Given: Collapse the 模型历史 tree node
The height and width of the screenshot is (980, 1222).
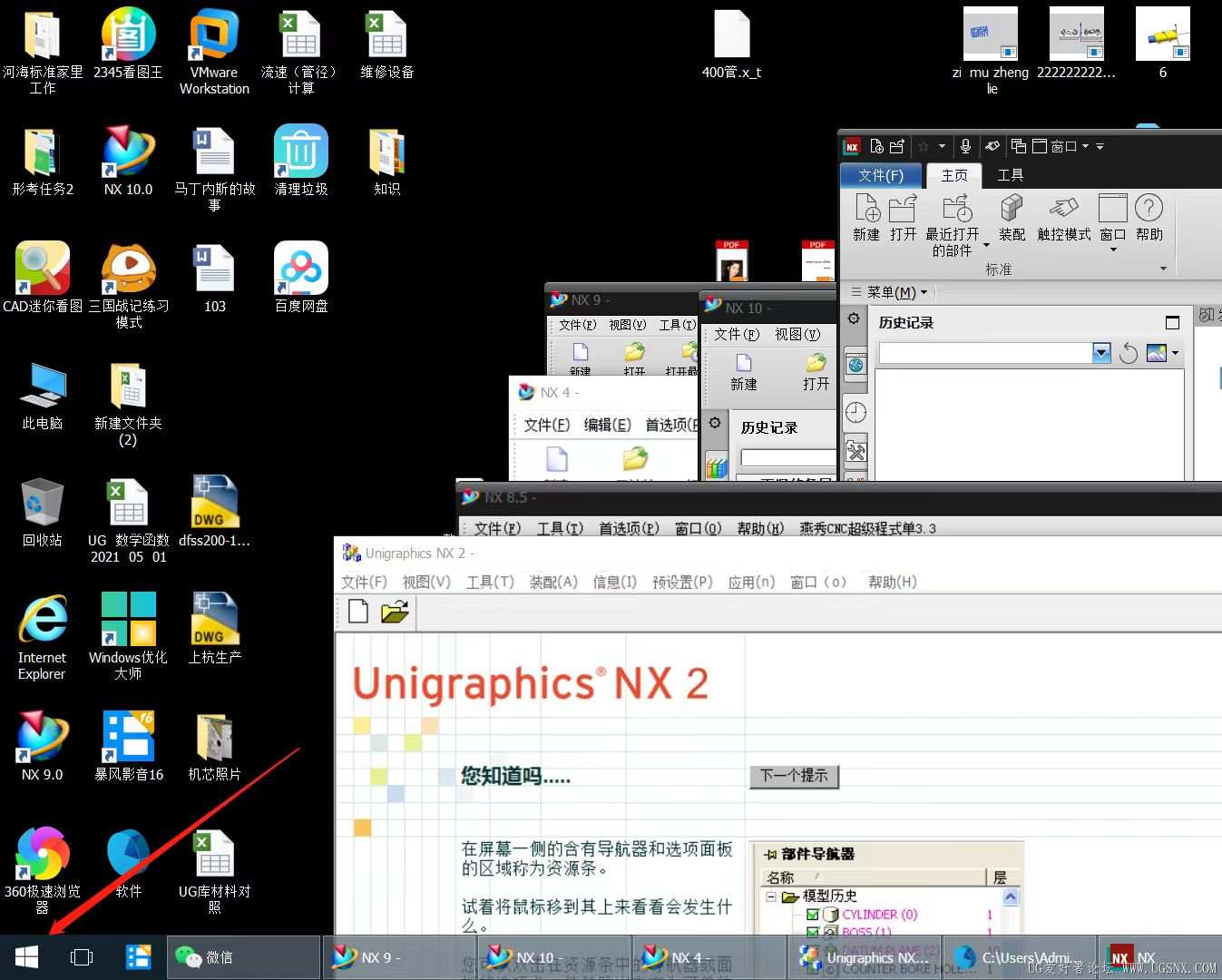Looking at the screenshot, I should [771, 897].
